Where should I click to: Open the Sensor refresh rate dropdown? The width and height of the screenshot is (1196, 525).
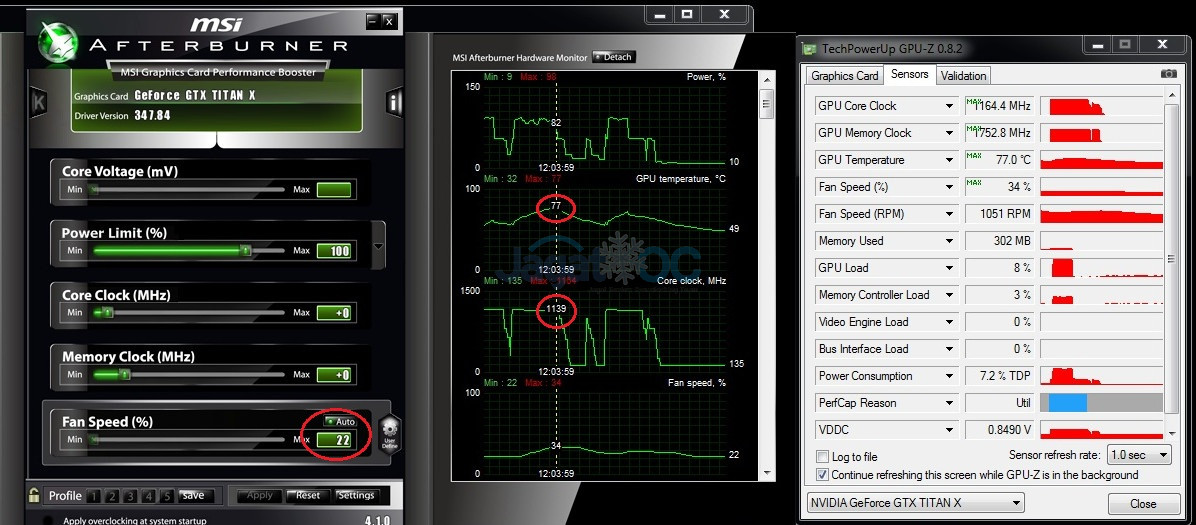[1142, 455]
